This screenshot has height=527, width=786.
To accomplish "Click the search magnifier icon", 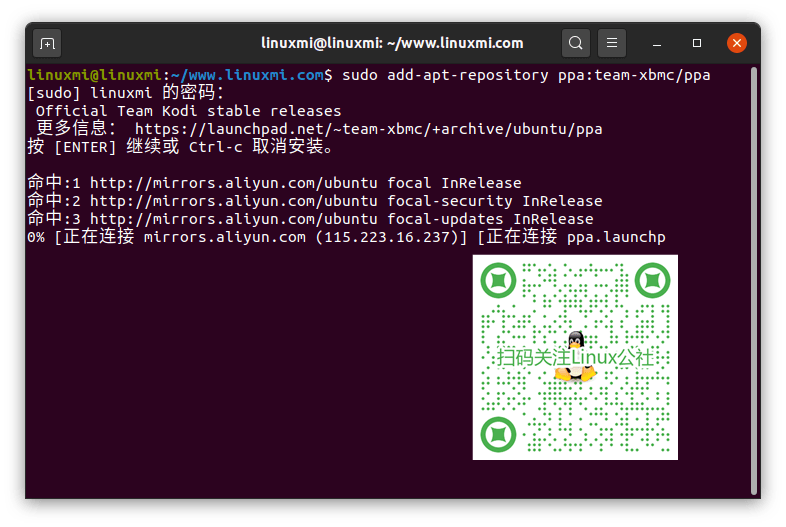I will click(x=575, y=43).
